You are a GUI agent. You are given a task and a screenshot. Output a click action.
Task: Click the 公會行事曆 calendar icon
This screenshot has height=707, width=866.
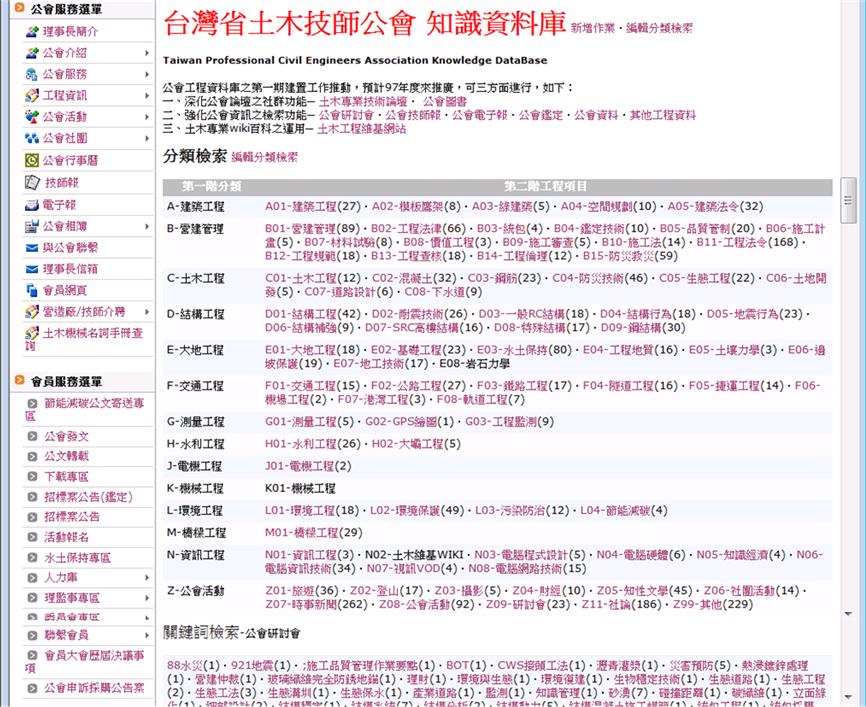[31, 160]
